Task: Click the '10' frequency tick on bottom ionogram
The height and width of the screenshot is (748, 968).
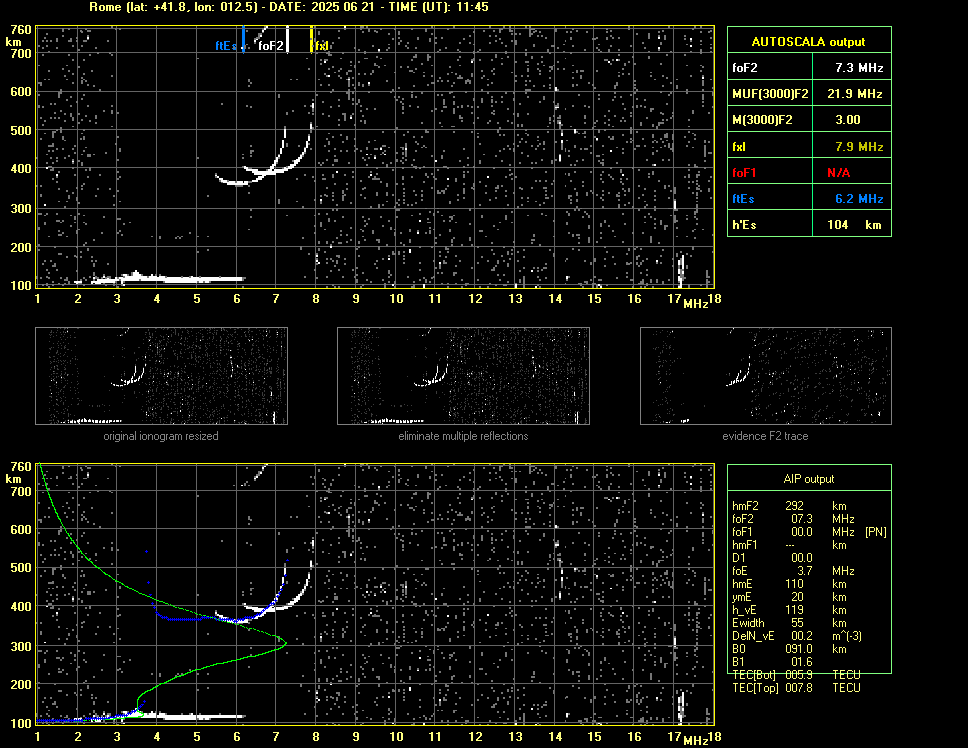Action: tap(396, 736)
